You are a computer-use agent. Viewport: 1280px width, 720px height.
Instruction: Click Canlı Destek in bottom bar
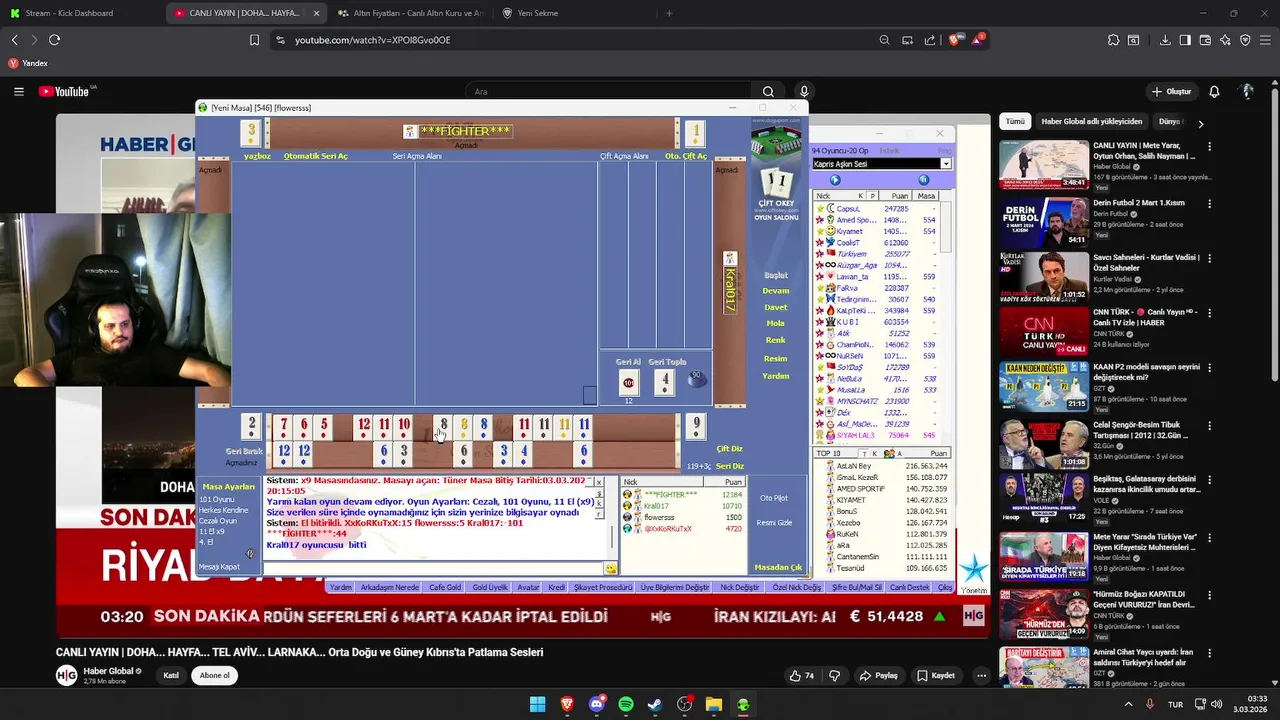pos(910,588)
